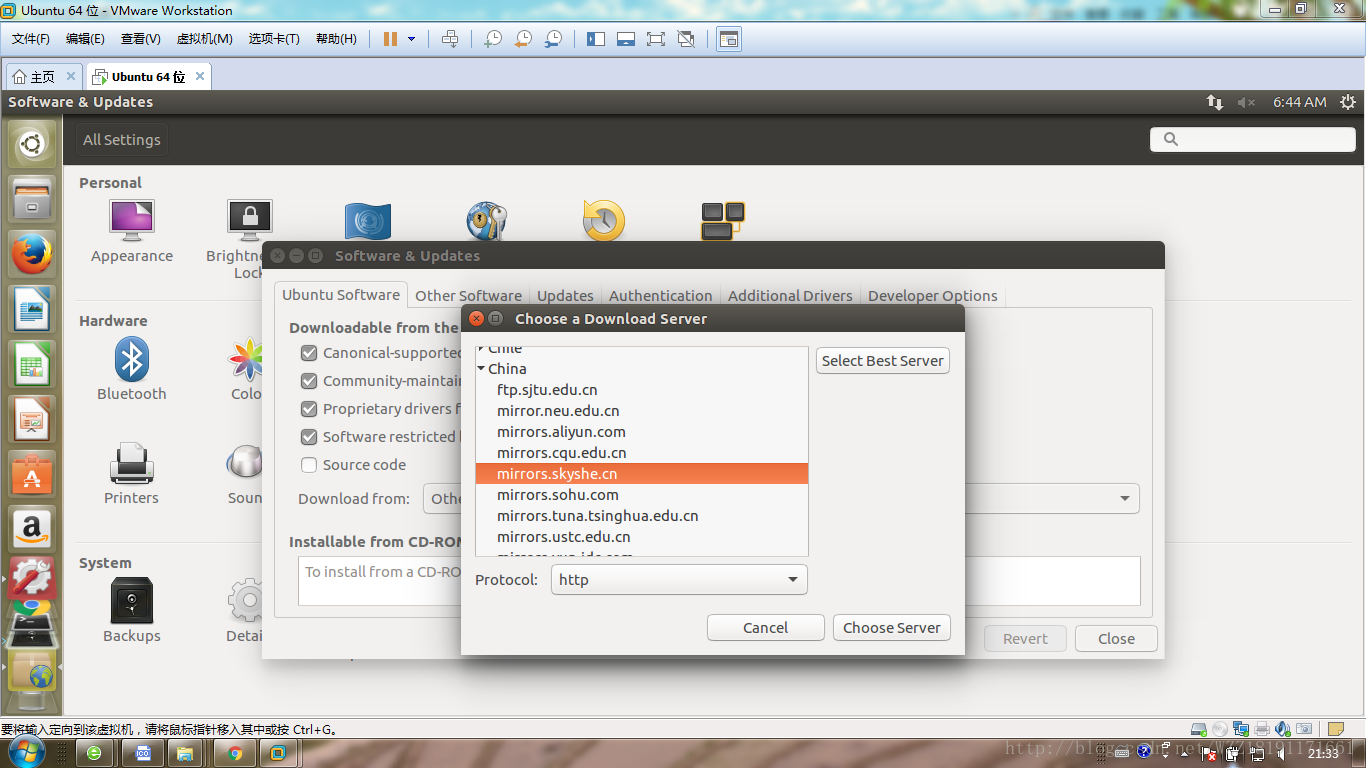Expand the Chile server group
This screenshot has height=768, width=1366.
tap(481, 349)
